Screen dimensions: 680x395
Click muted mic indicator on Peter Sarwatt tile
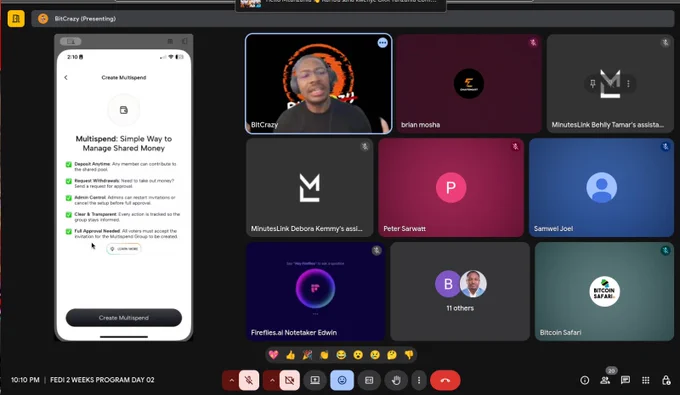tap(515, 147)
